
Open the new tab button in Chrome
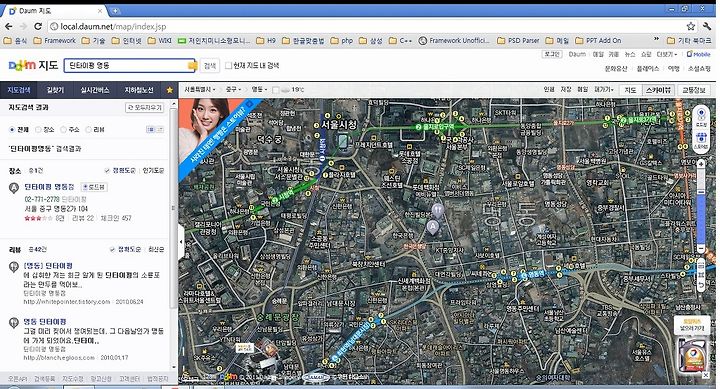(115, 11)
